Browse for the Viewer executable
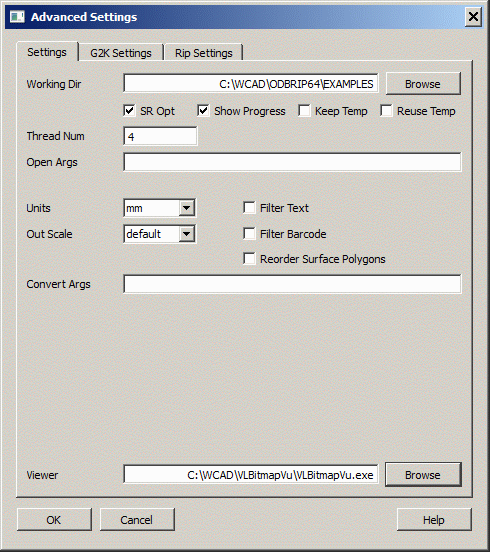The height and width of the screenshot is (552, 490). click(423, 475)
